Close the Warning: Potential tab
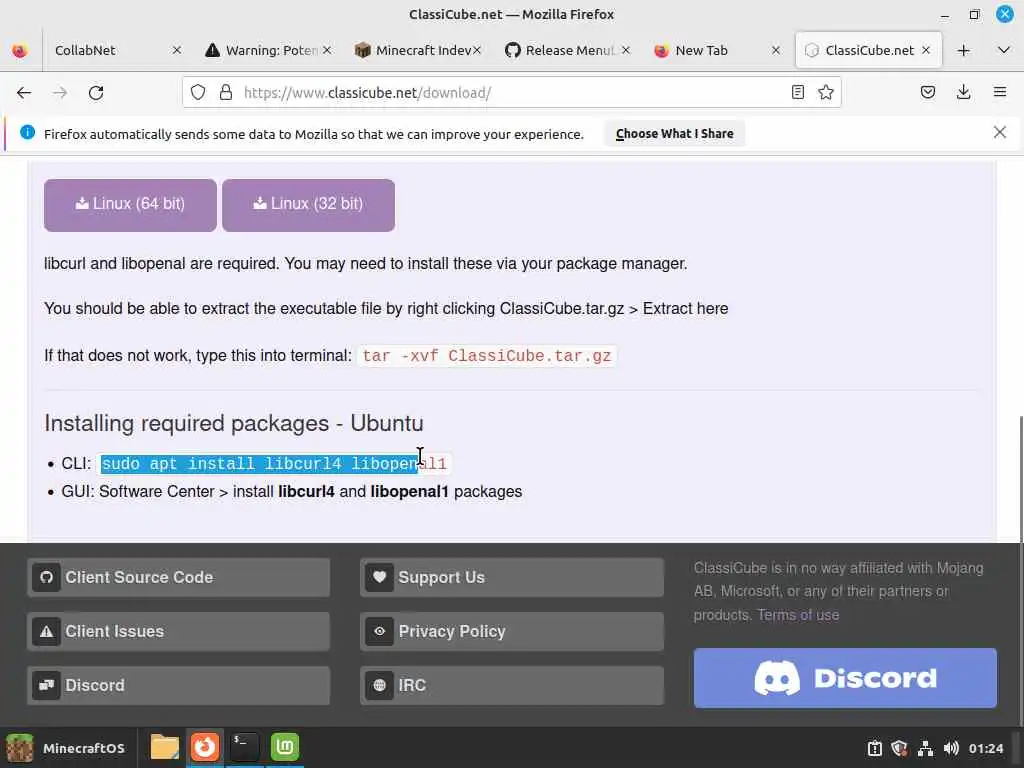Viewport: 1024px width, 768px height. tap(327, 50)
